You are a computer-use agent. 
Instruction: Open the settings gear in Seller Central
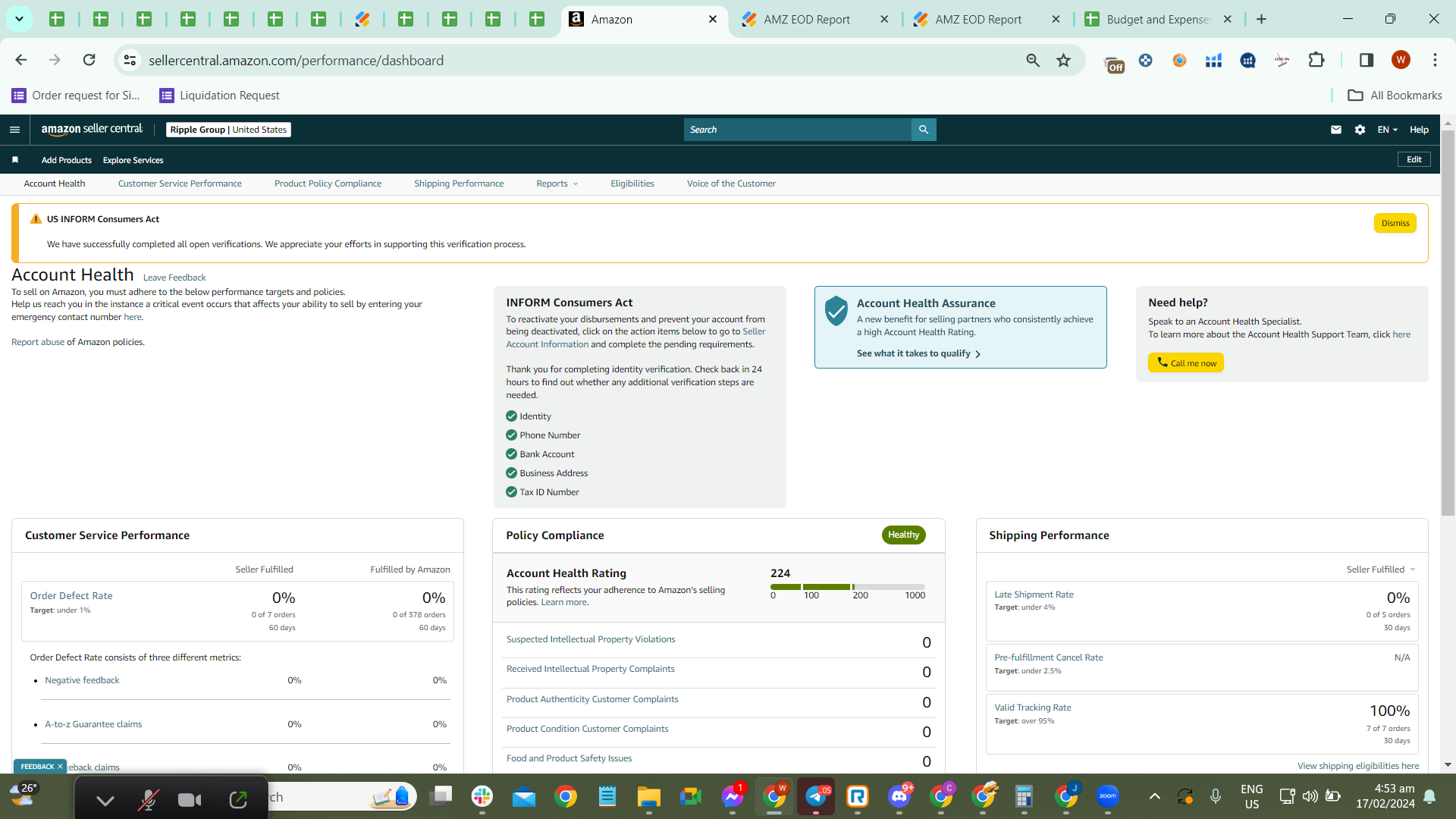pyautogui.click(x=1360, y=130)
